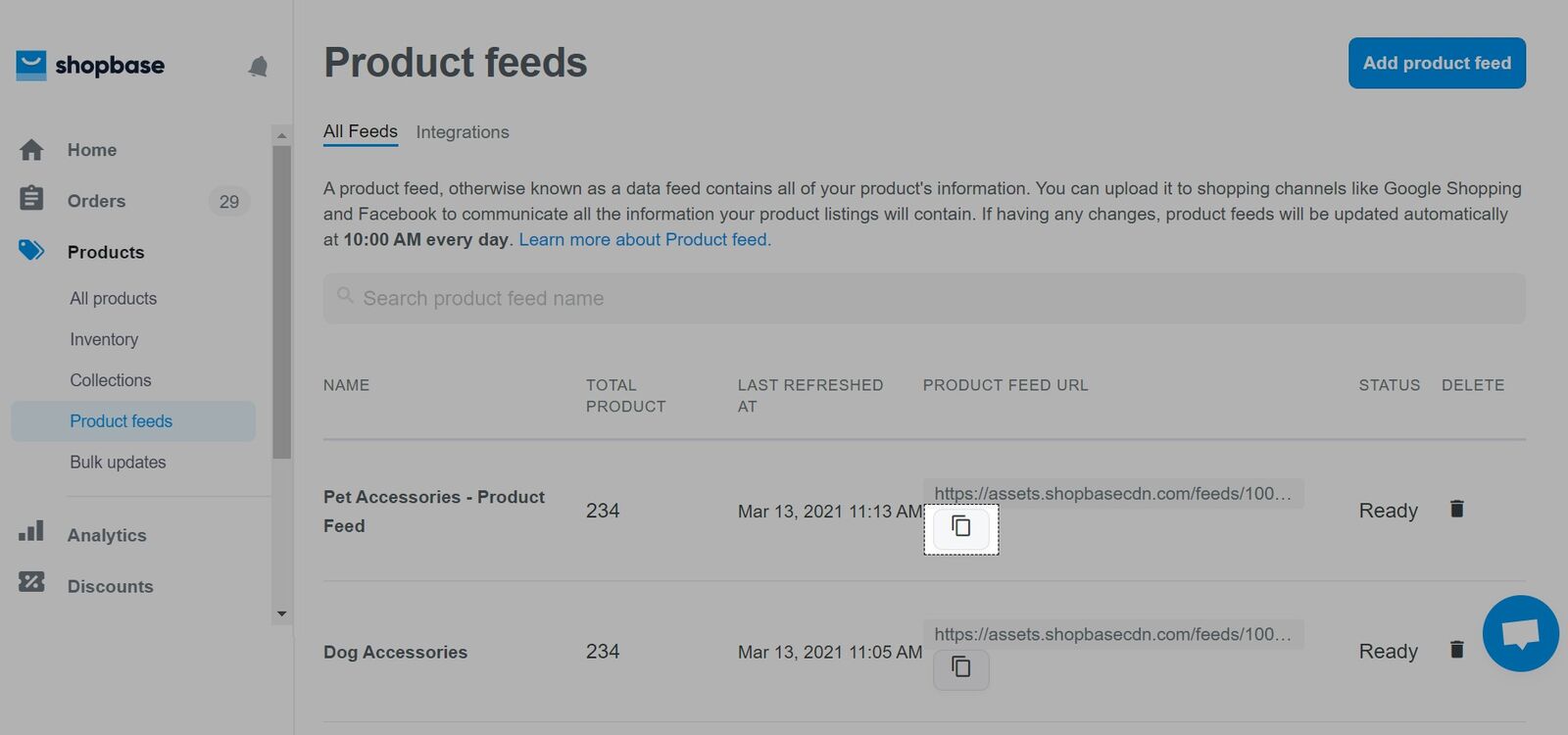Viewport: 1568px width, 735px height.
Task: Open the Analytics section
Action: (106, 535)
